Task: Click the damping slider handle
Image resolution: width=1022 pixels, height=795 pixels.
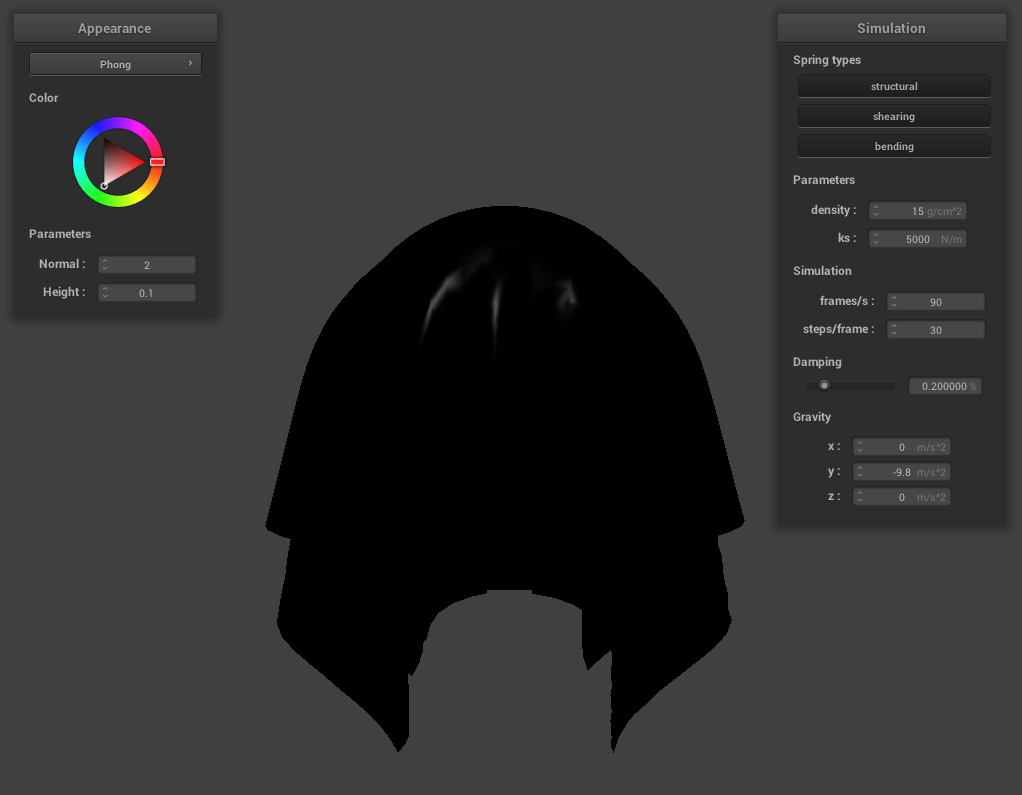Action: coord(824,385)
